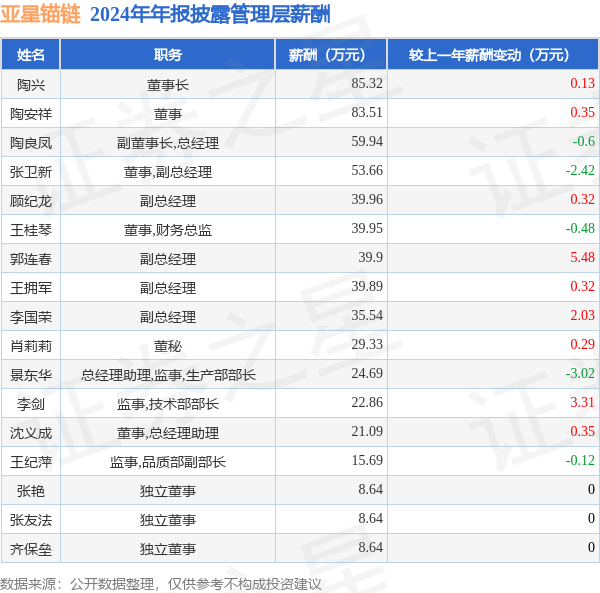
Task: Select the name cell 李剑
Action: point(31,404)
